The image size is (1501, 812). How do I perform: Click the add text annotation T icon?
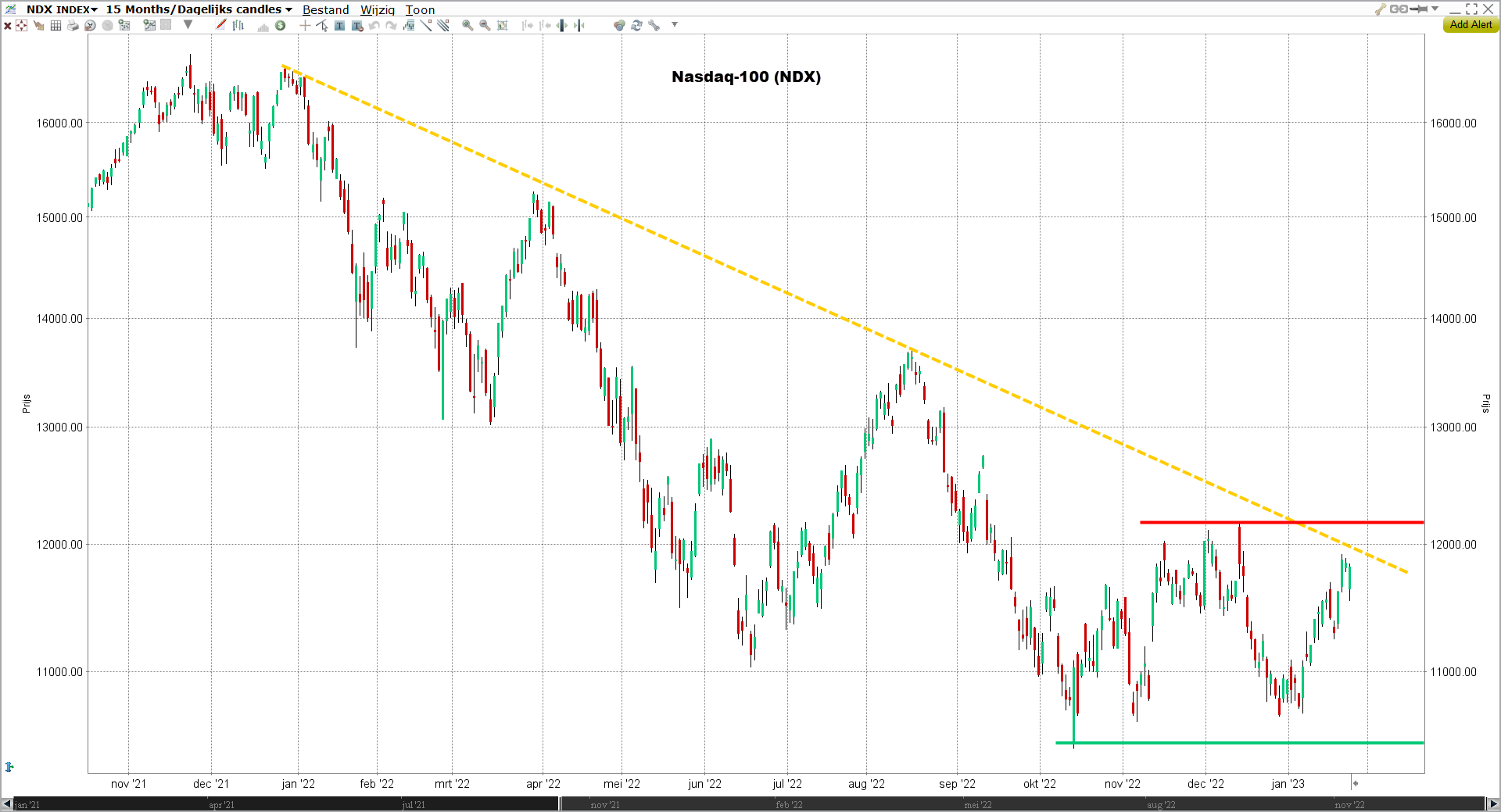[339, 26]
